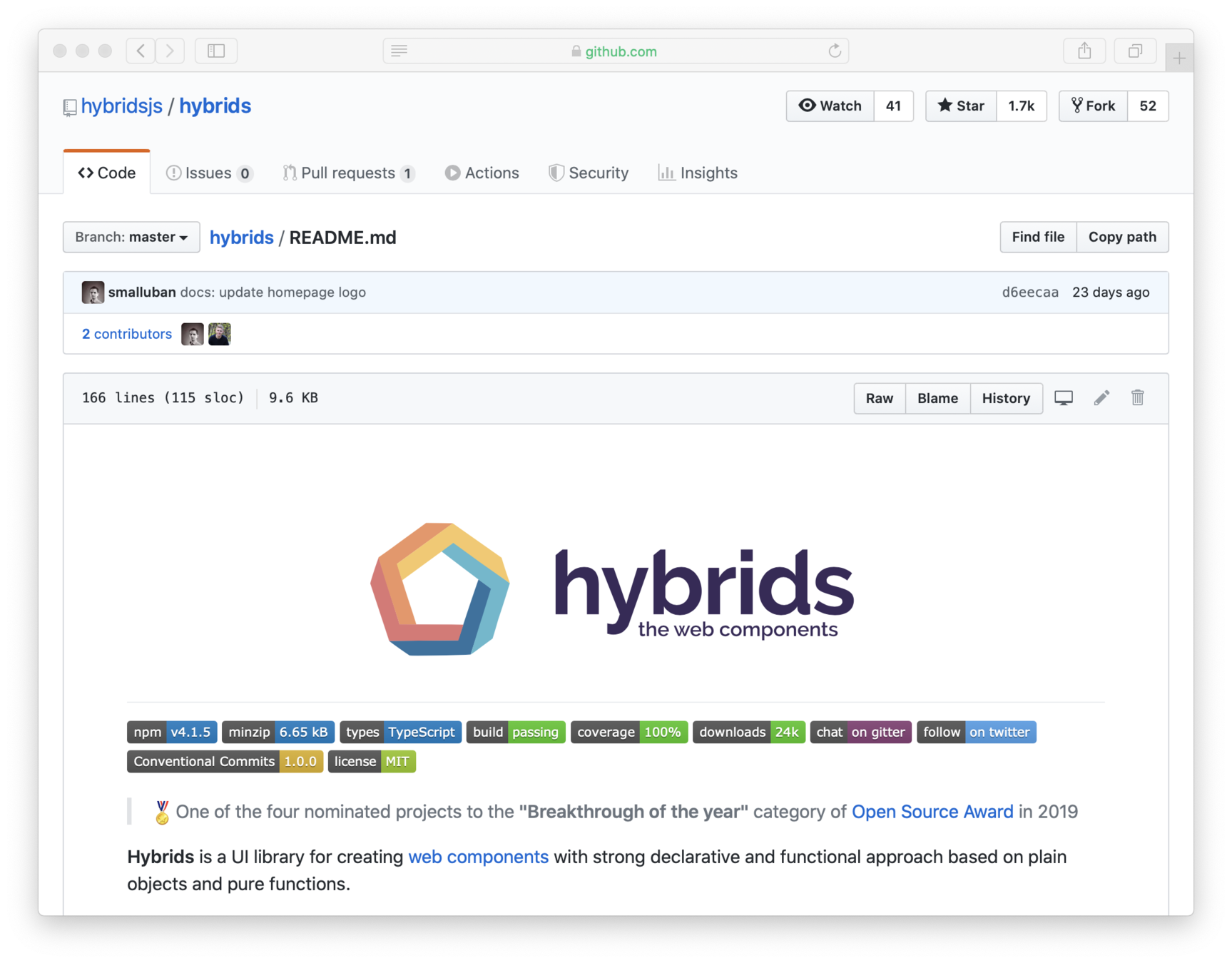Open hybrids repository name link
Image resolution: width=1232 pixels, height=963 pixels.
215,106
